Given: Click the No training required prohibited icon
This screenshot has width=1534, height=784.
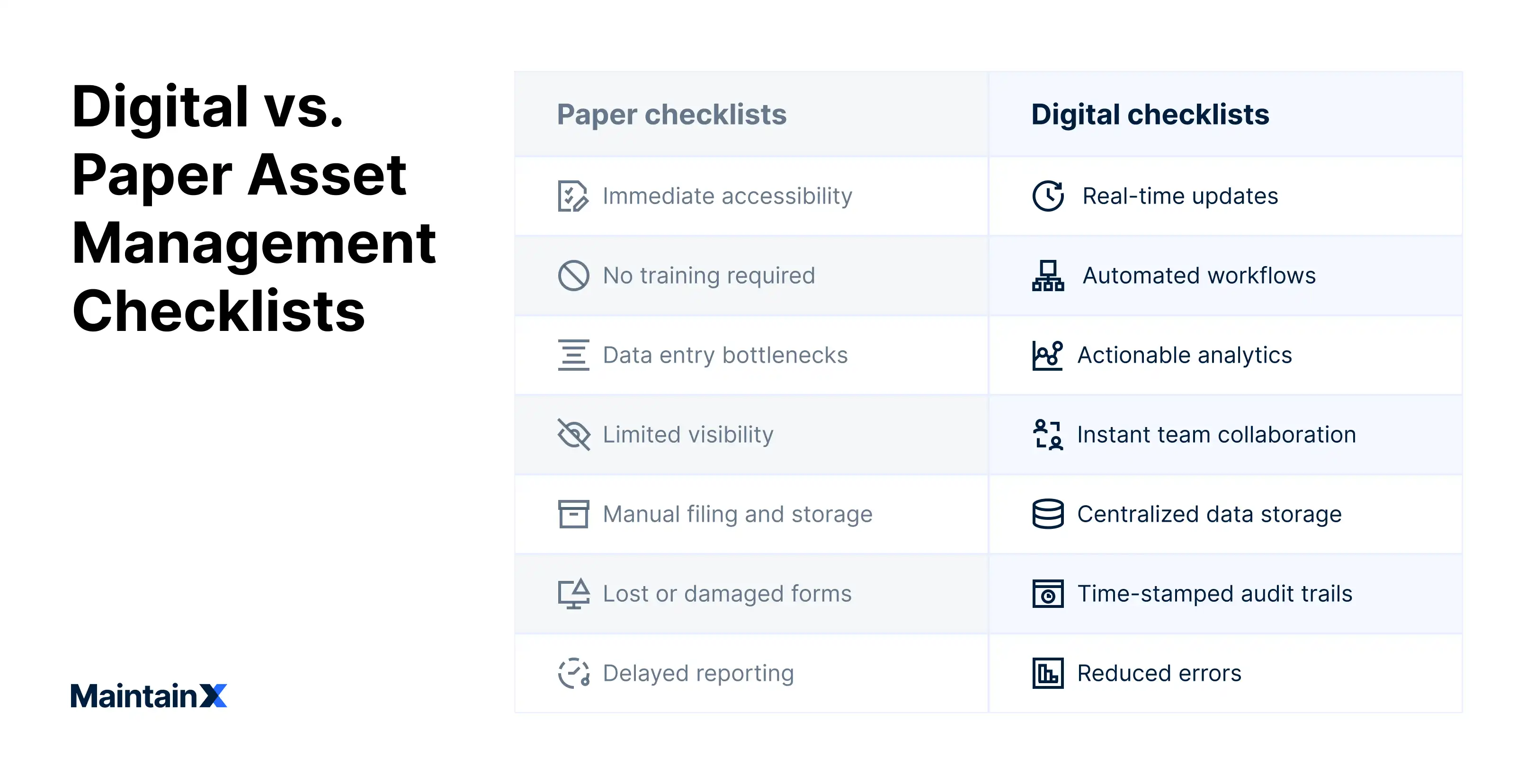Looking at the screenshot, I should point(573,276).
